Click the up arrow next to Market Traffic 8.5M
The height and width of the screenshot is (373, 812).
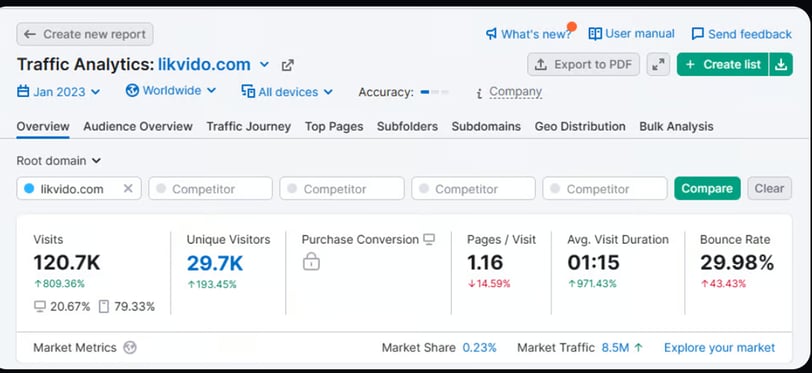pos(638,348)
